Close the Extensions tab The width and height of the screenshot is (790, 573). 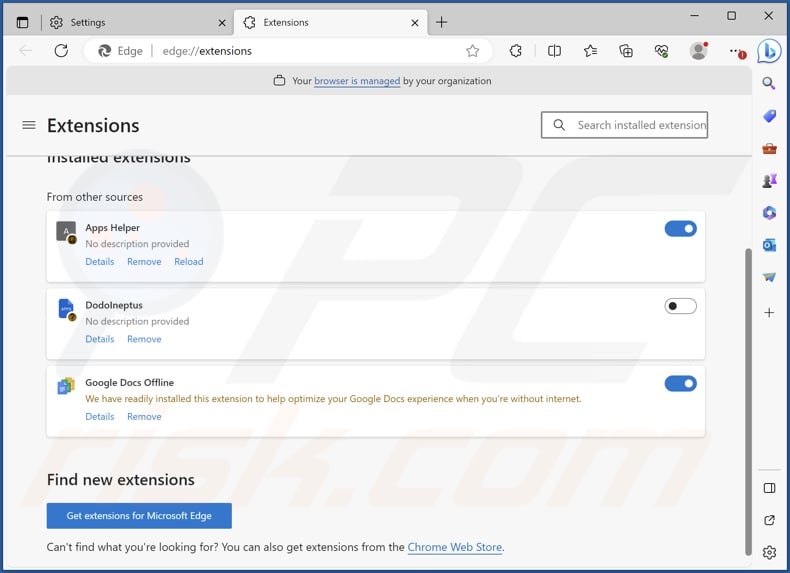click(415, 23)
